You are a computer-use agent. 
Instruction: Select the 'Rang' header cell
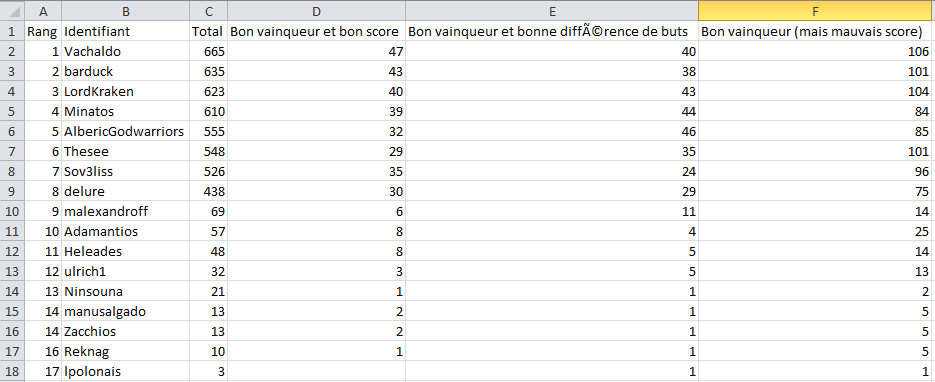point(42,31)
